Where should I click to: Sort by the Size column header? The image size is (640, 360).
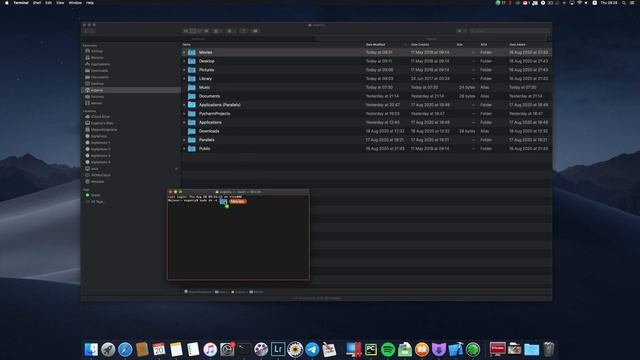coord(460,44)
